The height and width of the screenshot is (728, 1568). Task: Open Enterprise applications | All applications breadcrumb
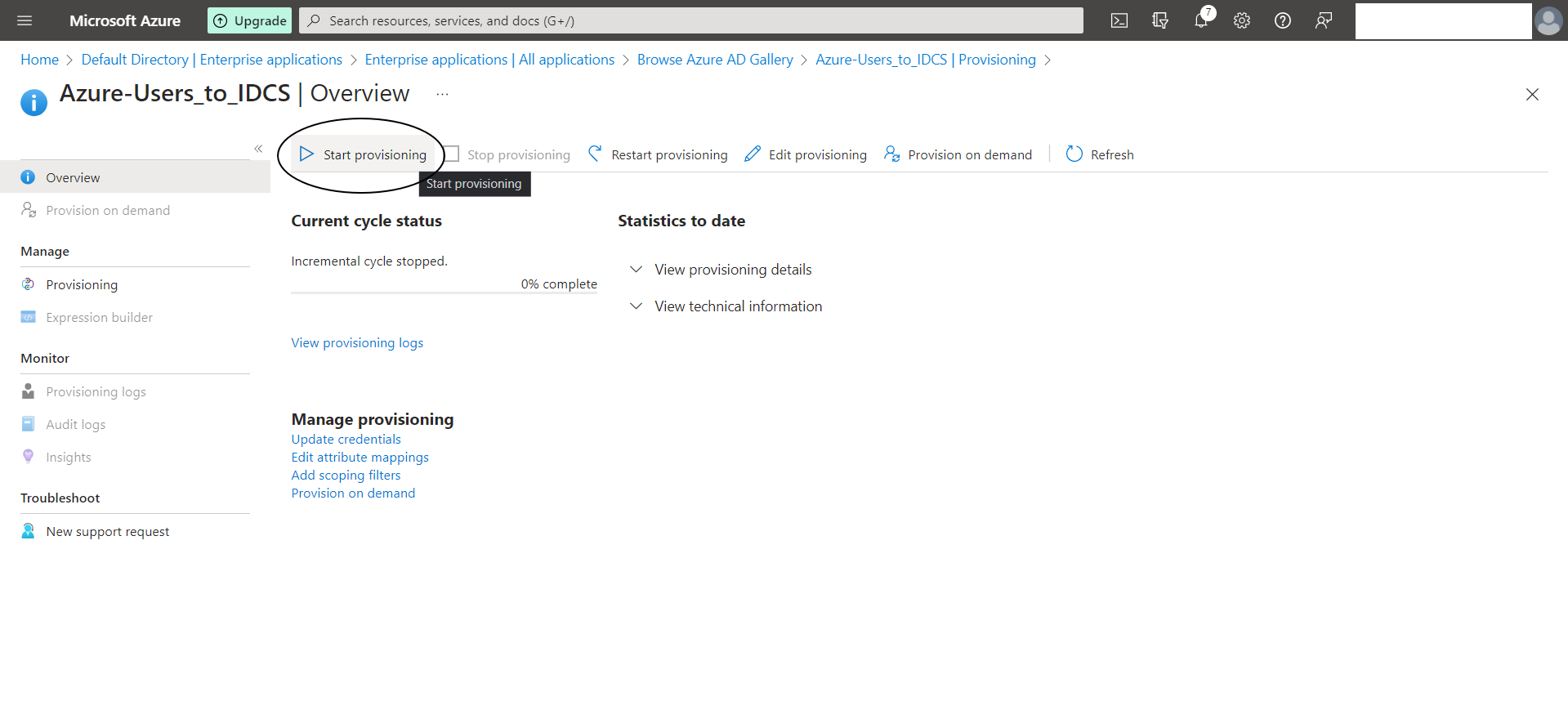489,60
